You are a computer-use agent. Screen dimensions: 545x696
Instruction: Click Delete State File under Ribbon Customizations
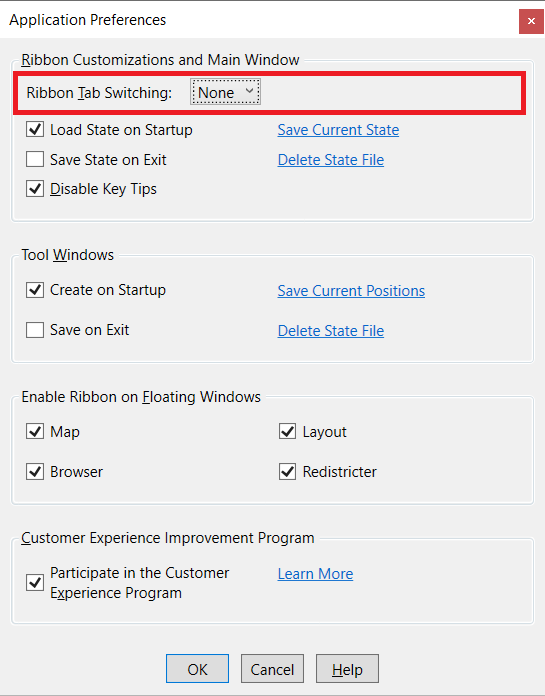pos(331,159)
